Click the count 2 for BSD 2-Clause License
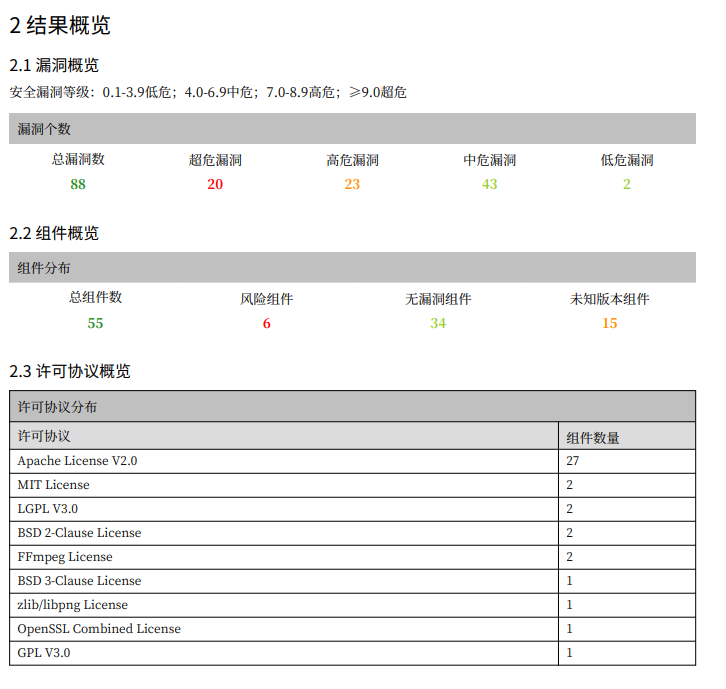Screen dimensions: 726x689 point(570,533)
